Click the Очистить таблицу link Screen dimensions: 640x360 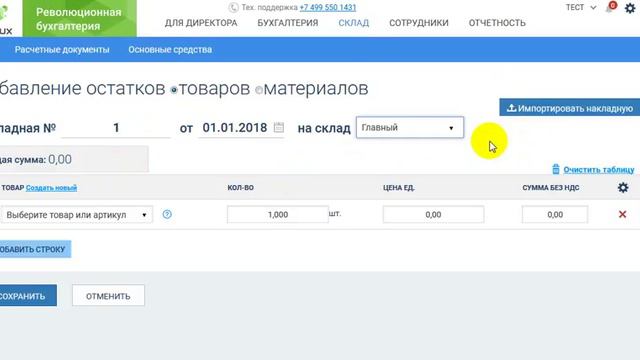599,169
